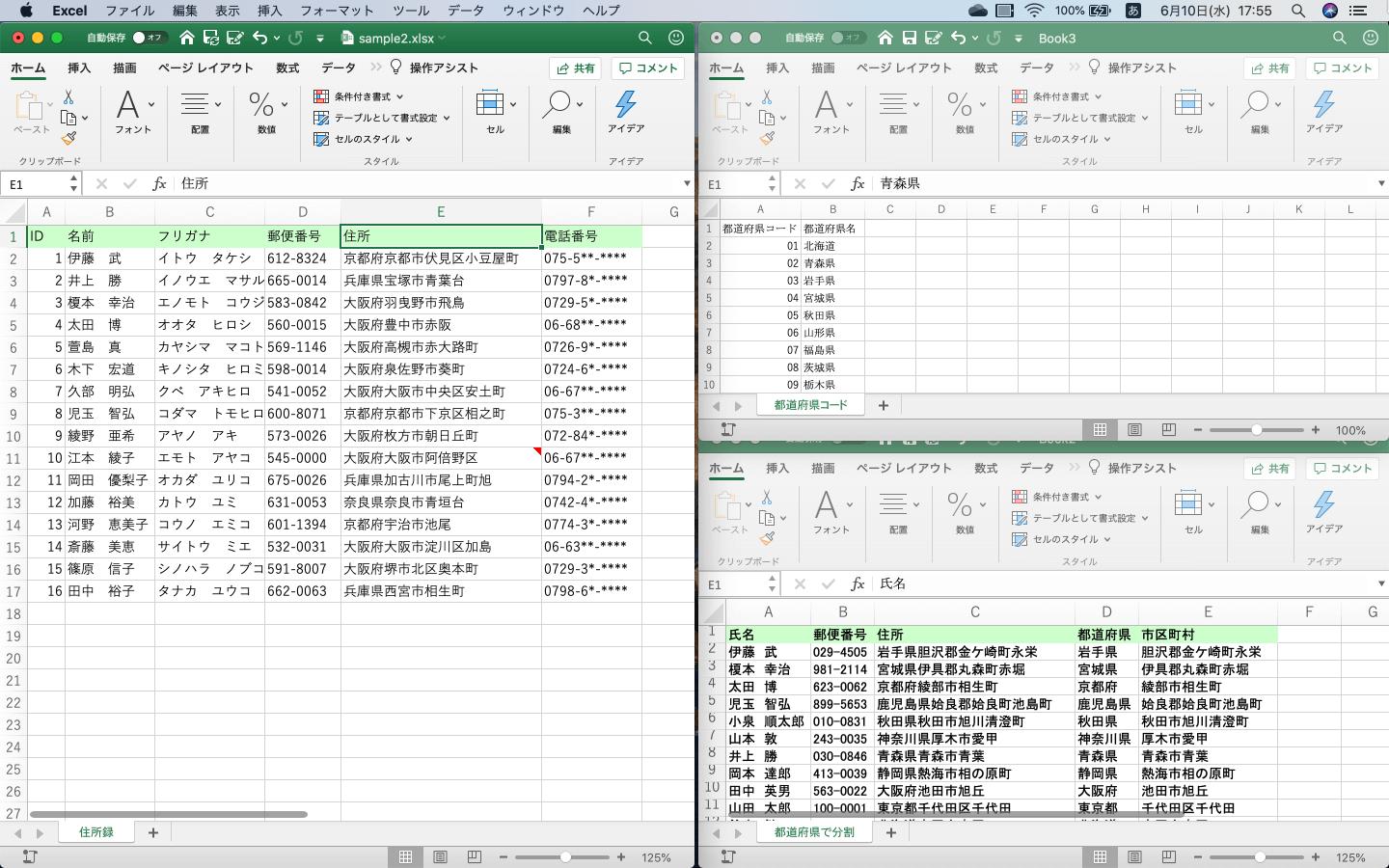The image size is (1389, 868).
Task: Open search in the Book3 title bar
Action: (1340, 38)
